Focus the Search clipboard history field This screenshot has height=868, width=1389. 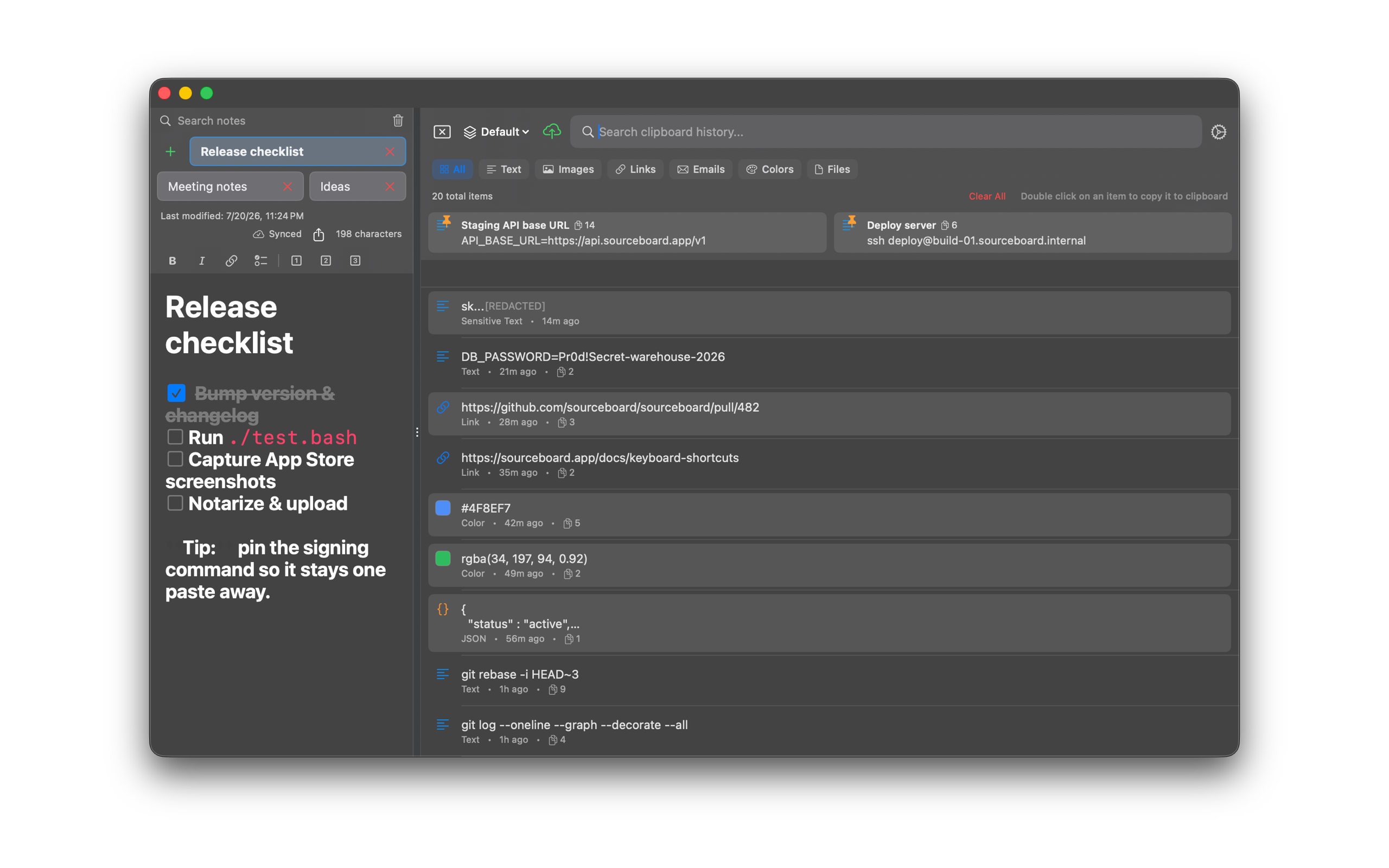(x=885, y=132)
